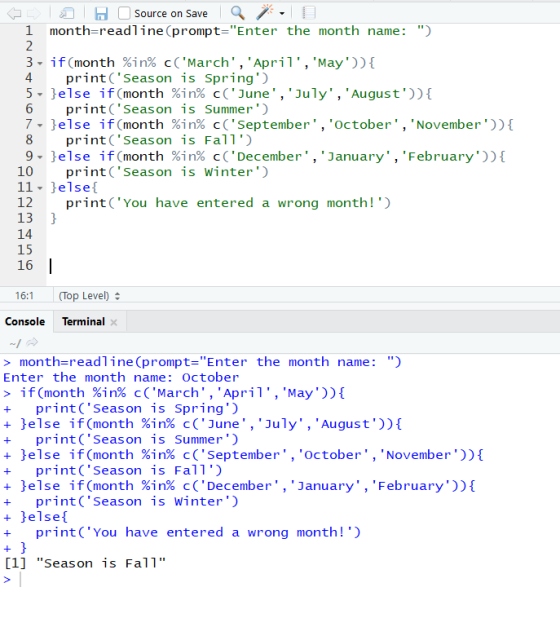Collapse the code fold arrow at line 3

tap(40, 63)
